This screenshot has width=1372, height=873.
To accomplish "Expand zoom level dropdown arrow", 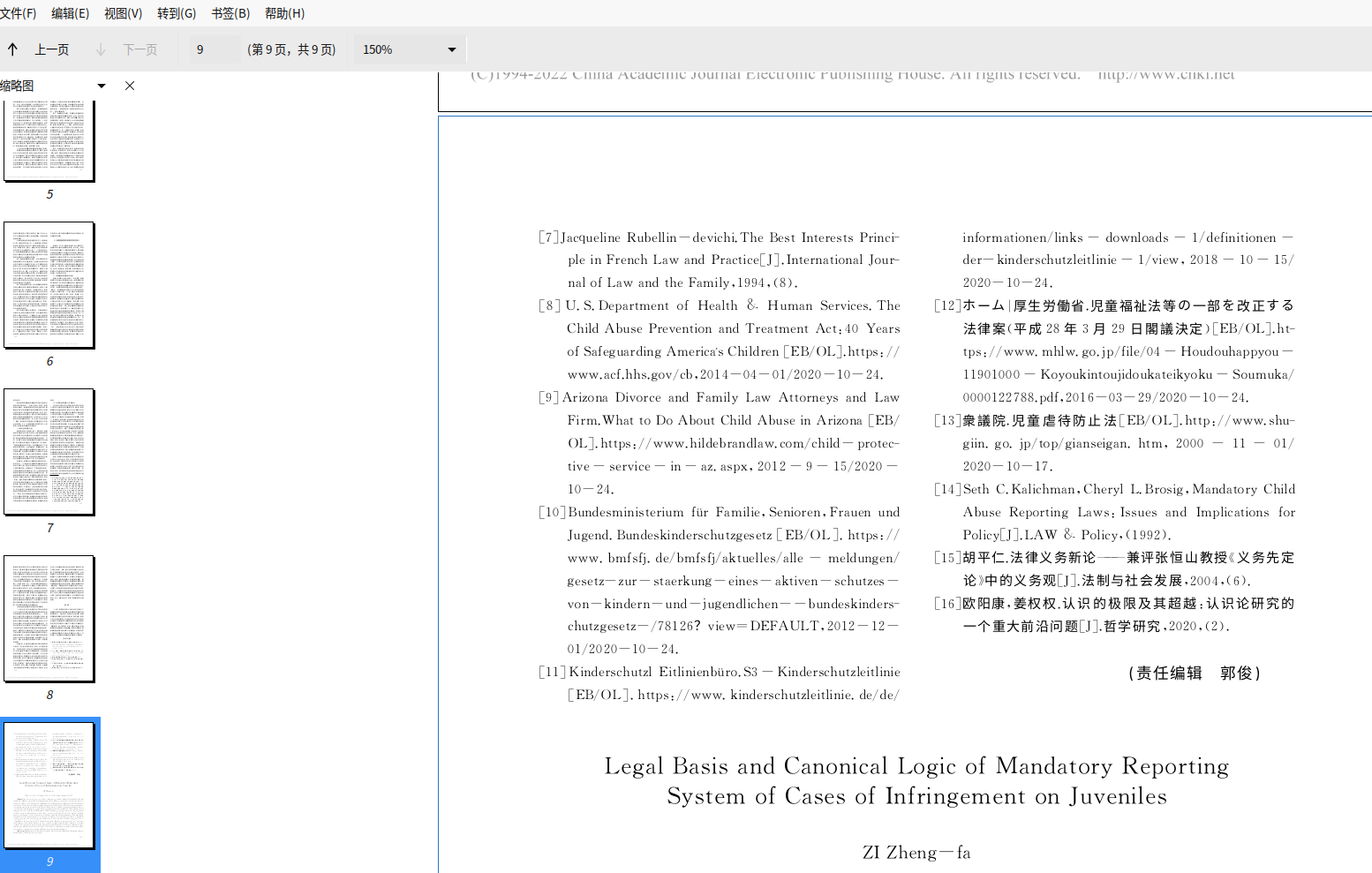I will (452, 49).
